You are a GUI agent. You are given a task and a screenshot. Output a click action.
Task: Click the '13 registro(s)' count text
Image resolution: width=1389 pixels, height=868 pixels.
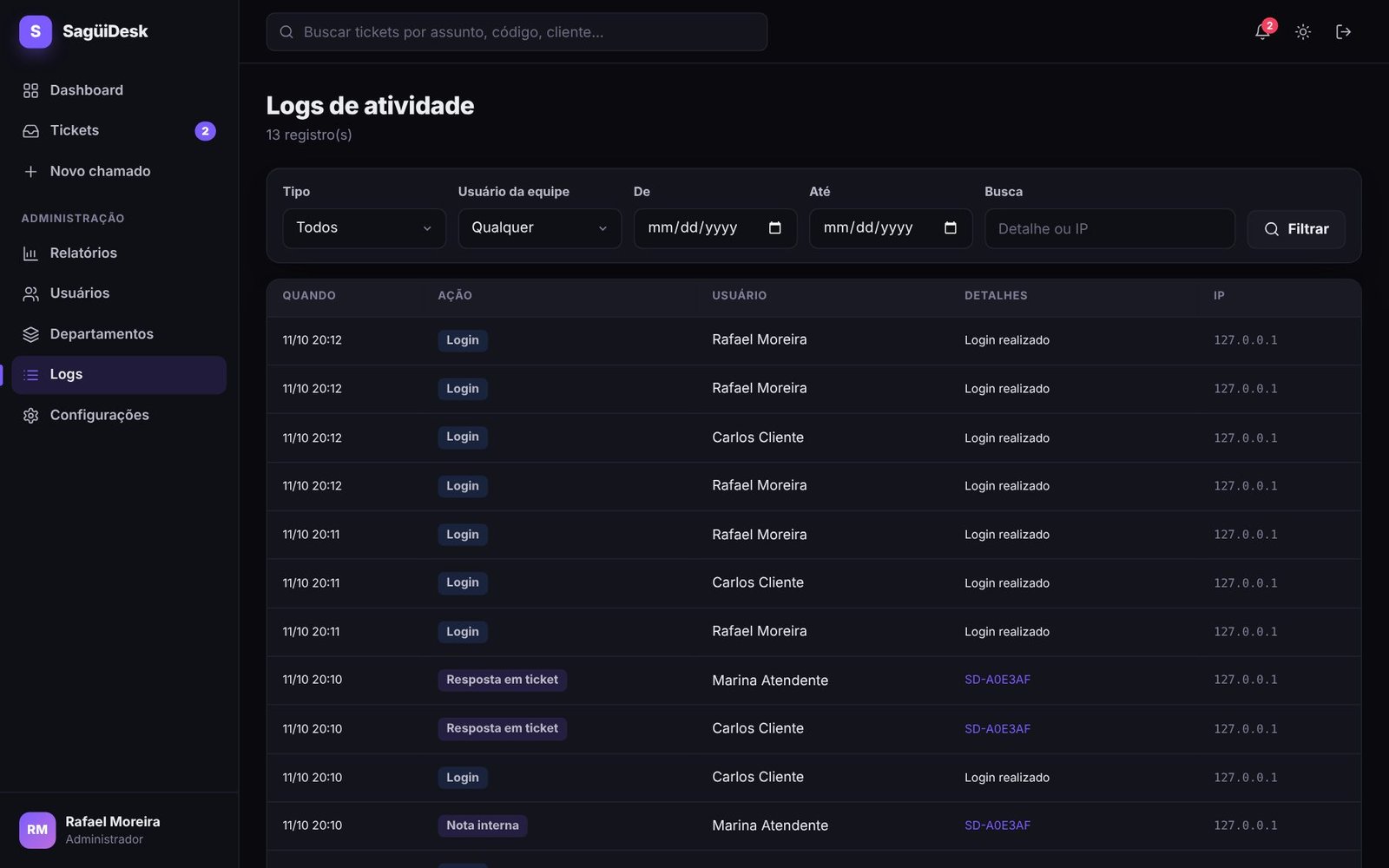pyautogui.click(x=309, y=135)
